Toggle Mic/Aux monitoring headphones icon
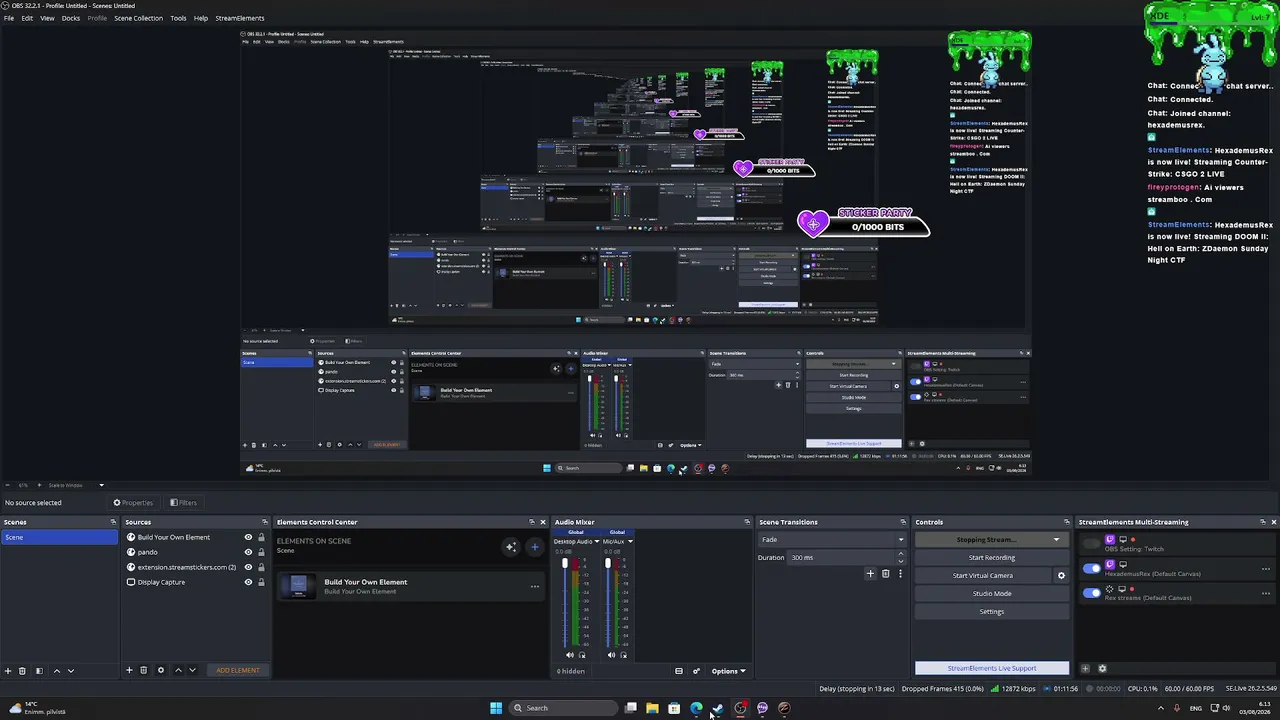Screen dimensions: 1280x720 point(623,655)
